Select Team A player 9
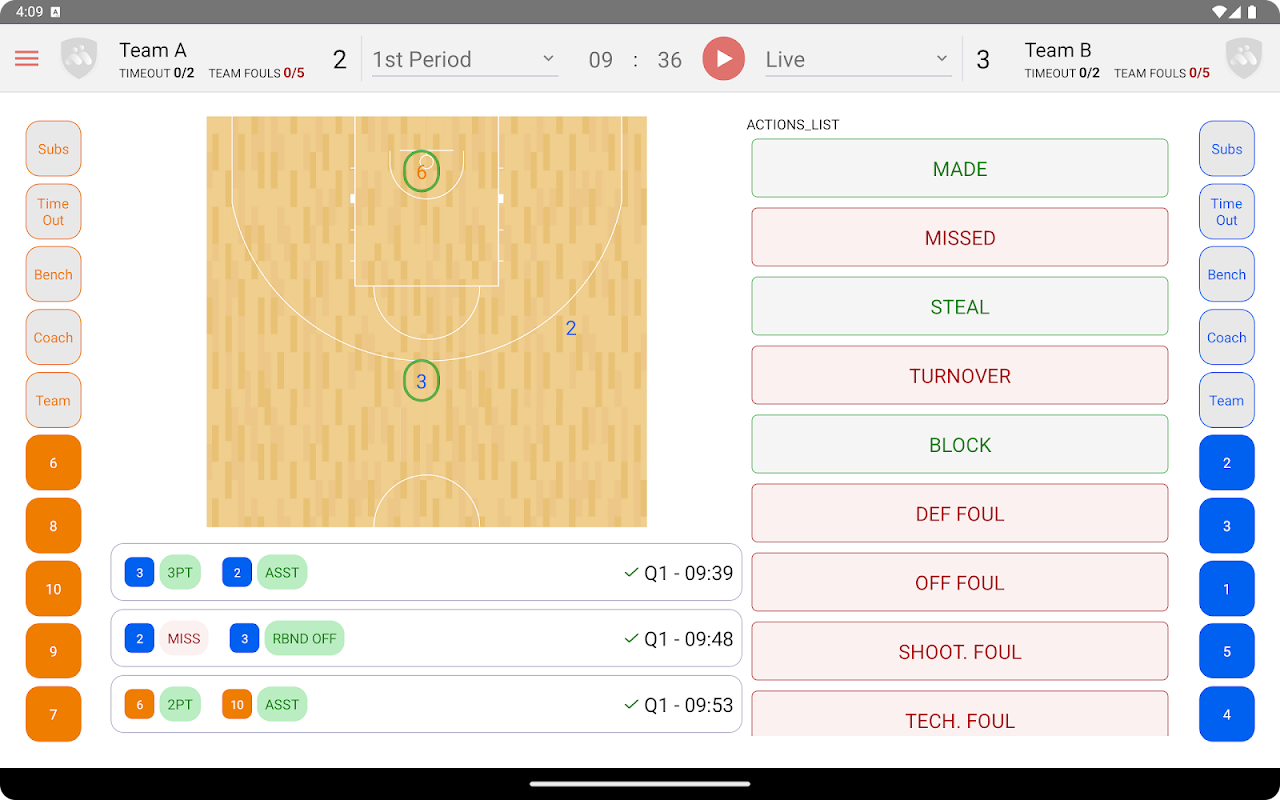Viewport: 1280px width, 800px height. (53, 652)
